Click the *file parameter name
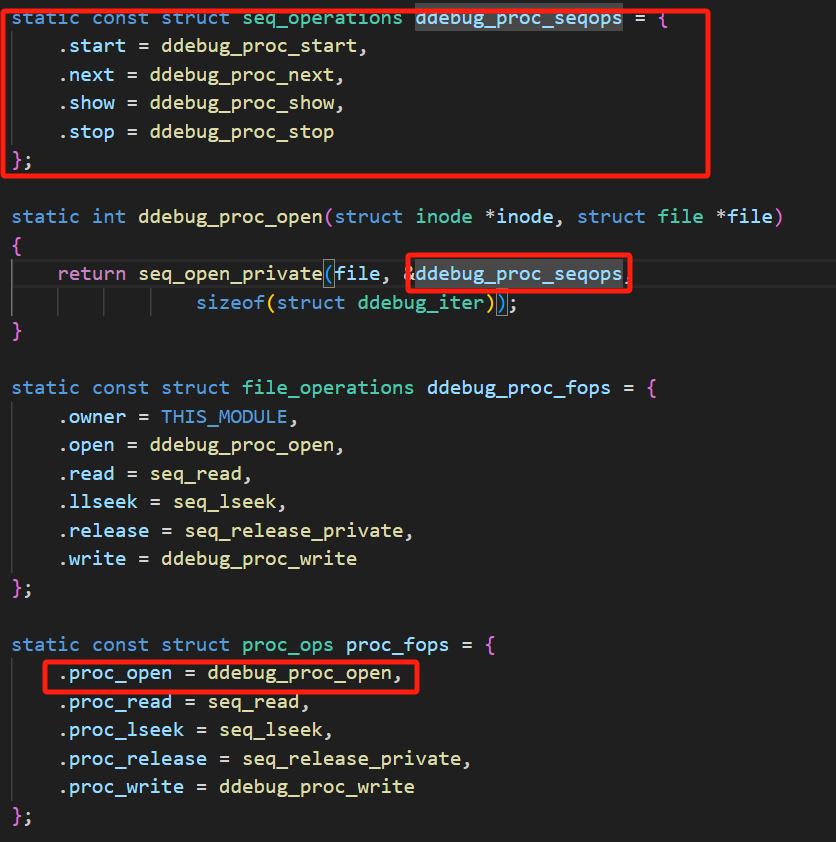Image resolution: width=836 pixels, height=842 pixels. point(744,217)
